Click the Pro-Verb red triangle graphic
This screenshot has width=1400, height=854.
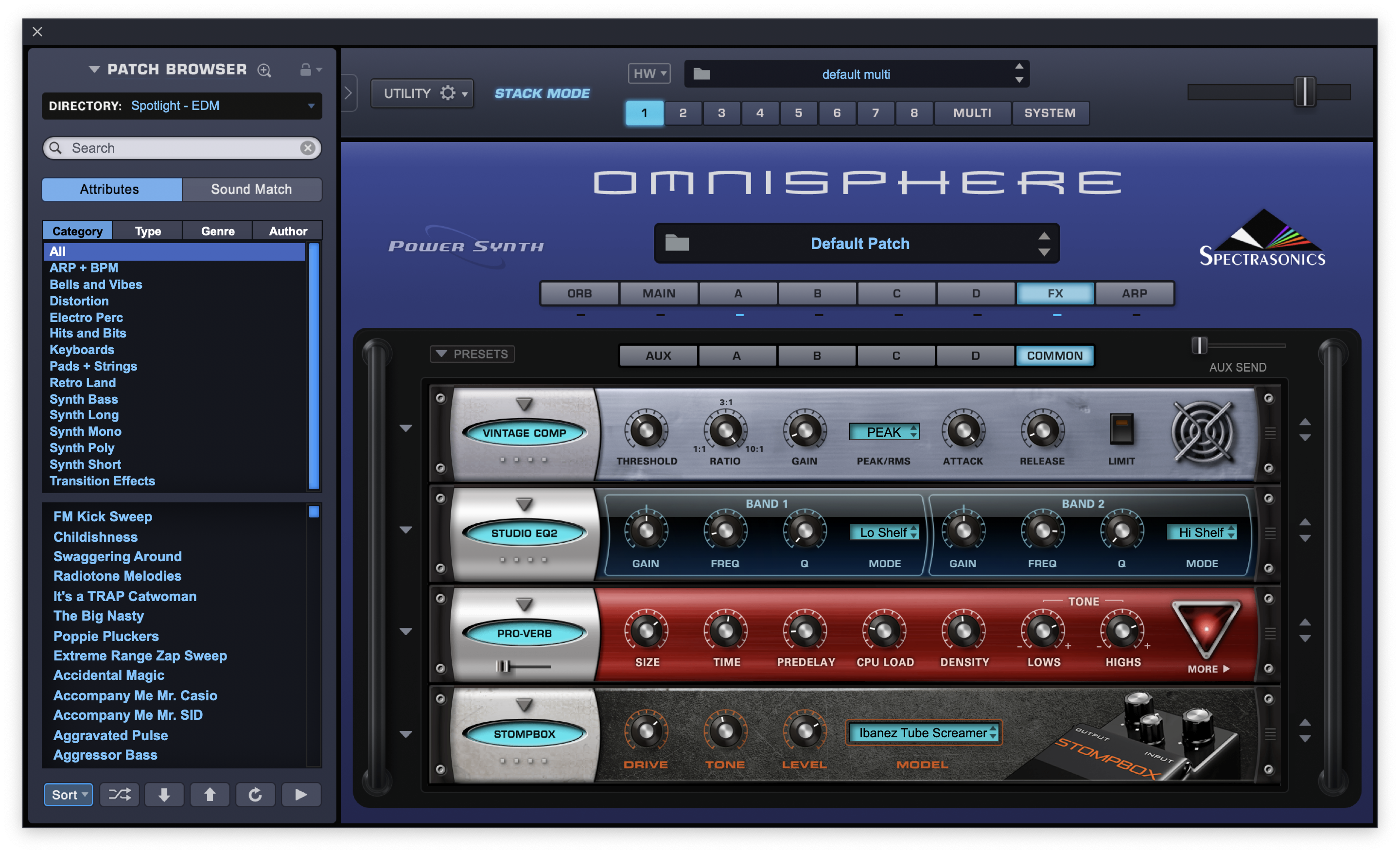point(1206,629)
